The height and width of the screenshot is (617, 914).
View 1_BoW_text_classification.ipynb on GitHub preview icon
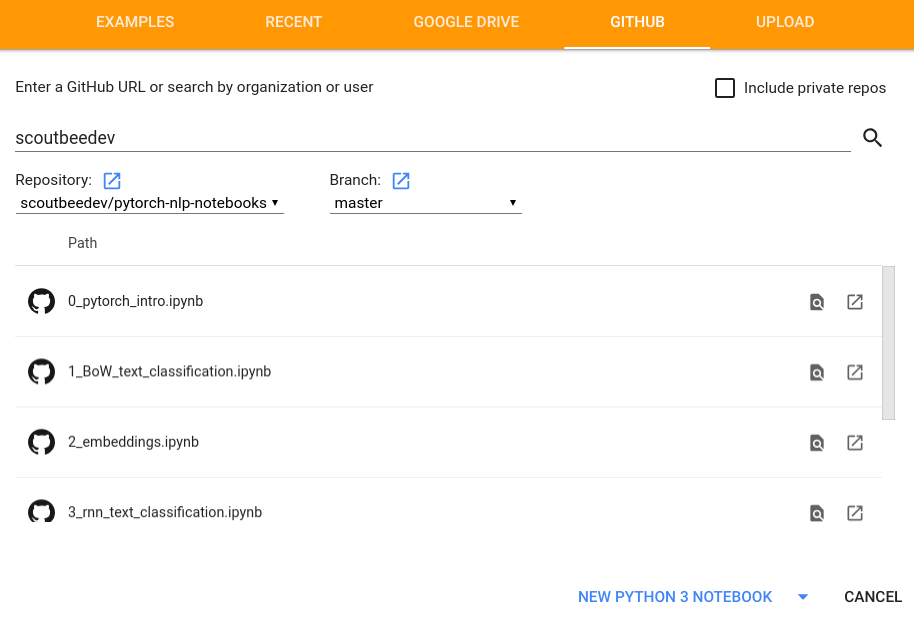[817, 372]
